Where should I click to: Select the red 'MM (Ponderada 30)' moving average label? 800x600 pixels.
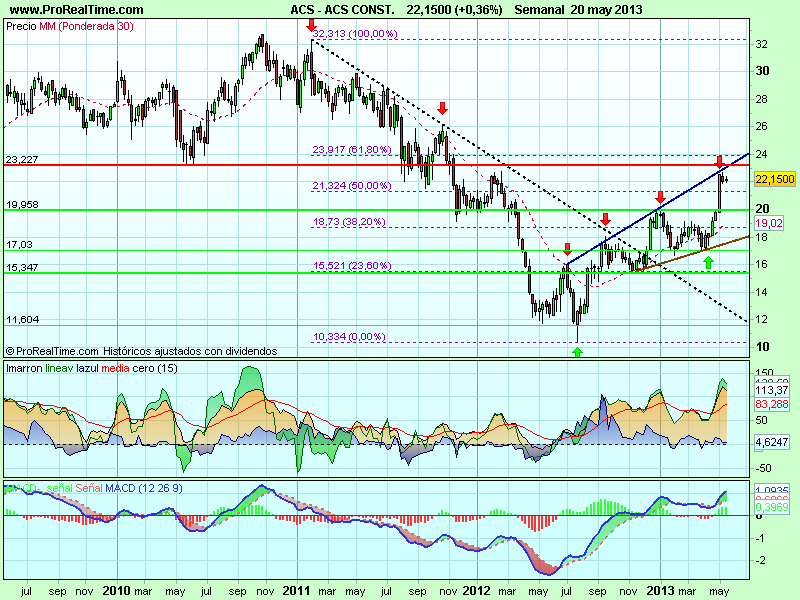click(86, 27)
